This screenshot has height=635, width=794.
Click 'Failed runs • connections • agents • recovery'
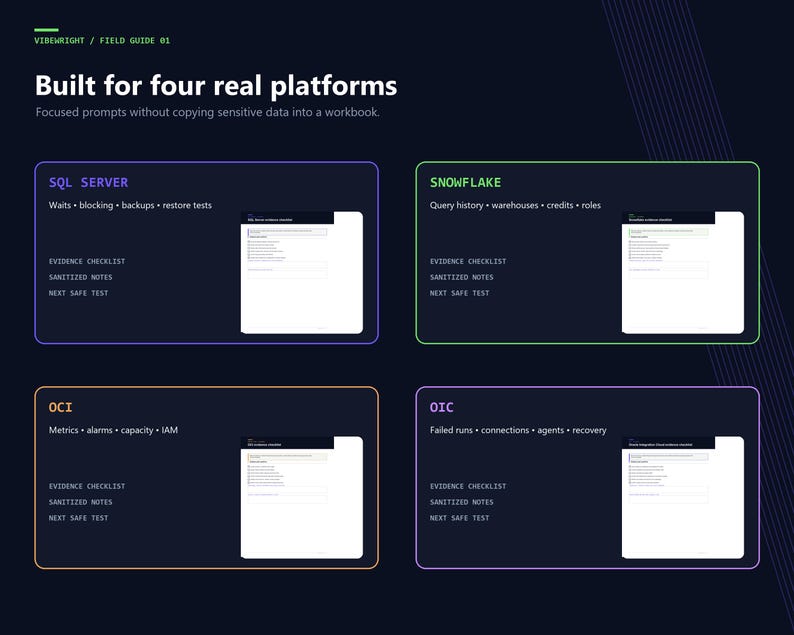click(518, 430)
